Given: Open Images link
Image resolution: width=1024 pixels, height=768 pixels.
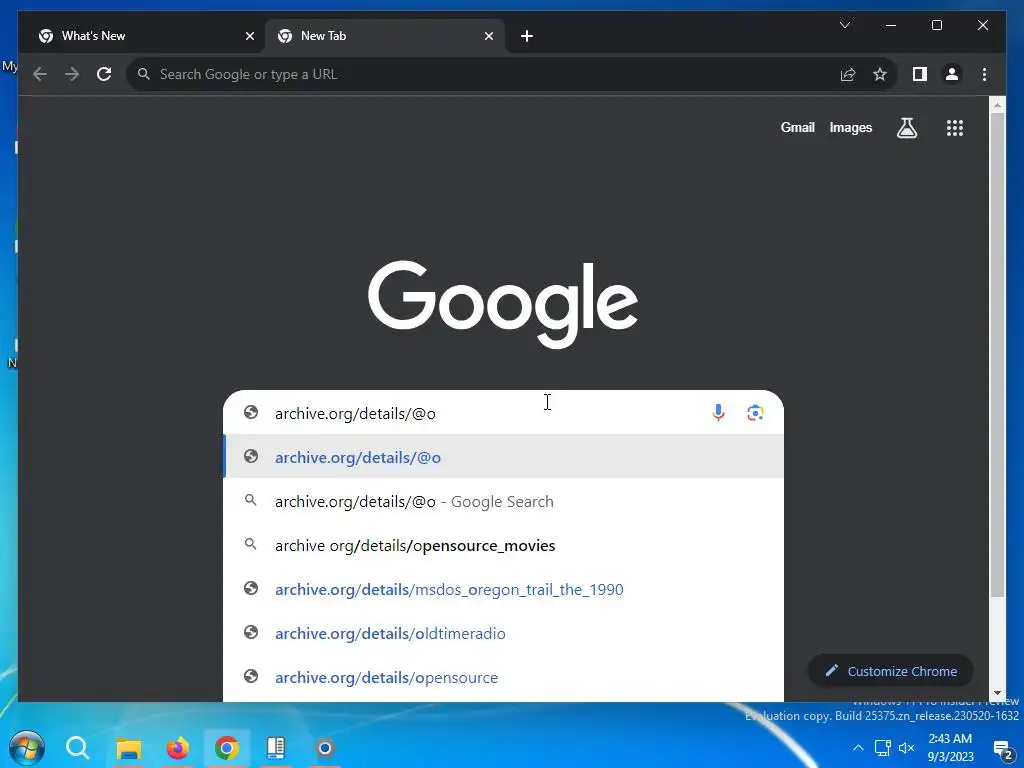Looking at the screenshot, I should (x=850, y=128).
